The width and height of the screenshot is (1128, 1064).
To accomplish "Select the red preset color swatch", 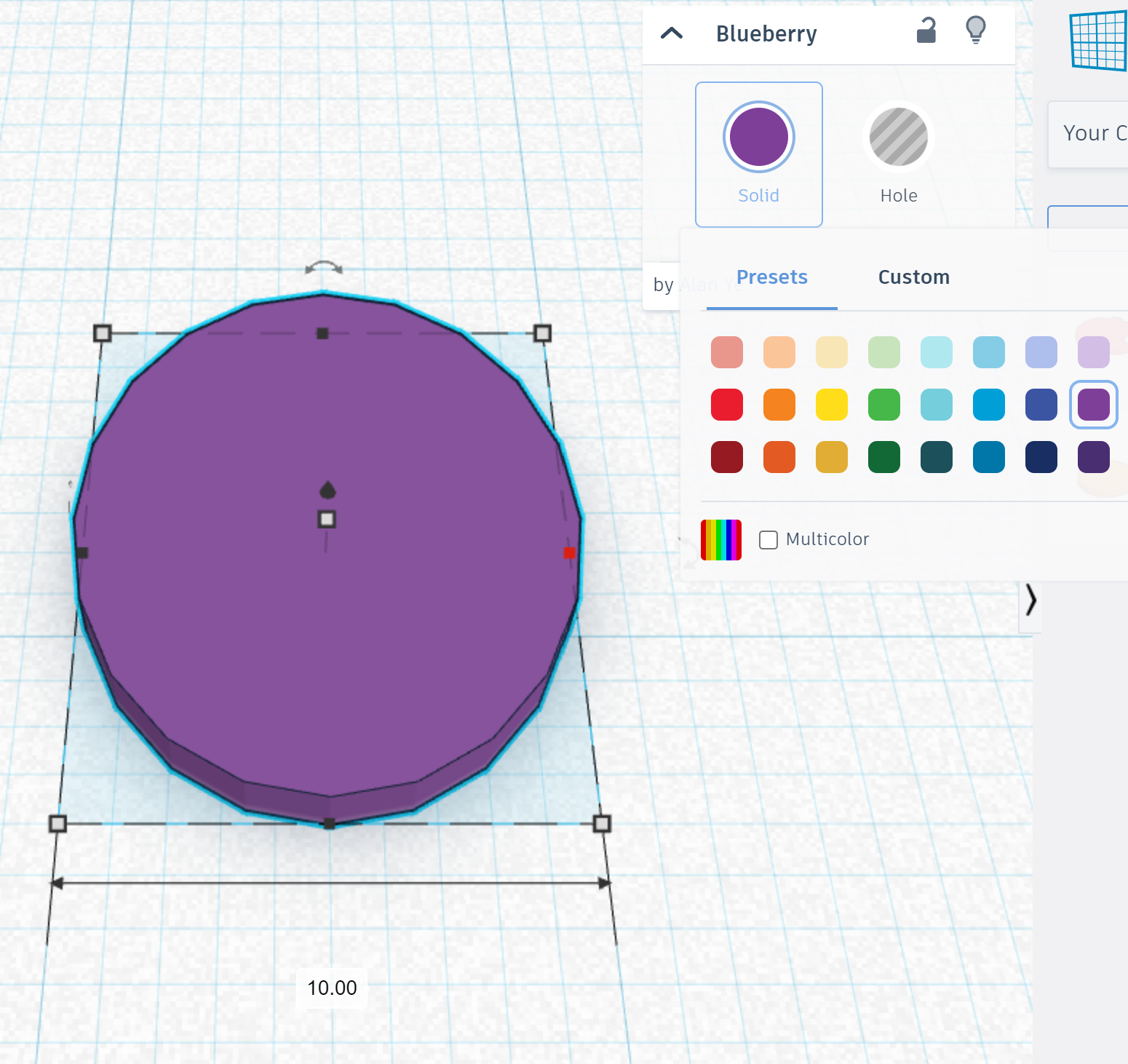I will pos(726,405).
